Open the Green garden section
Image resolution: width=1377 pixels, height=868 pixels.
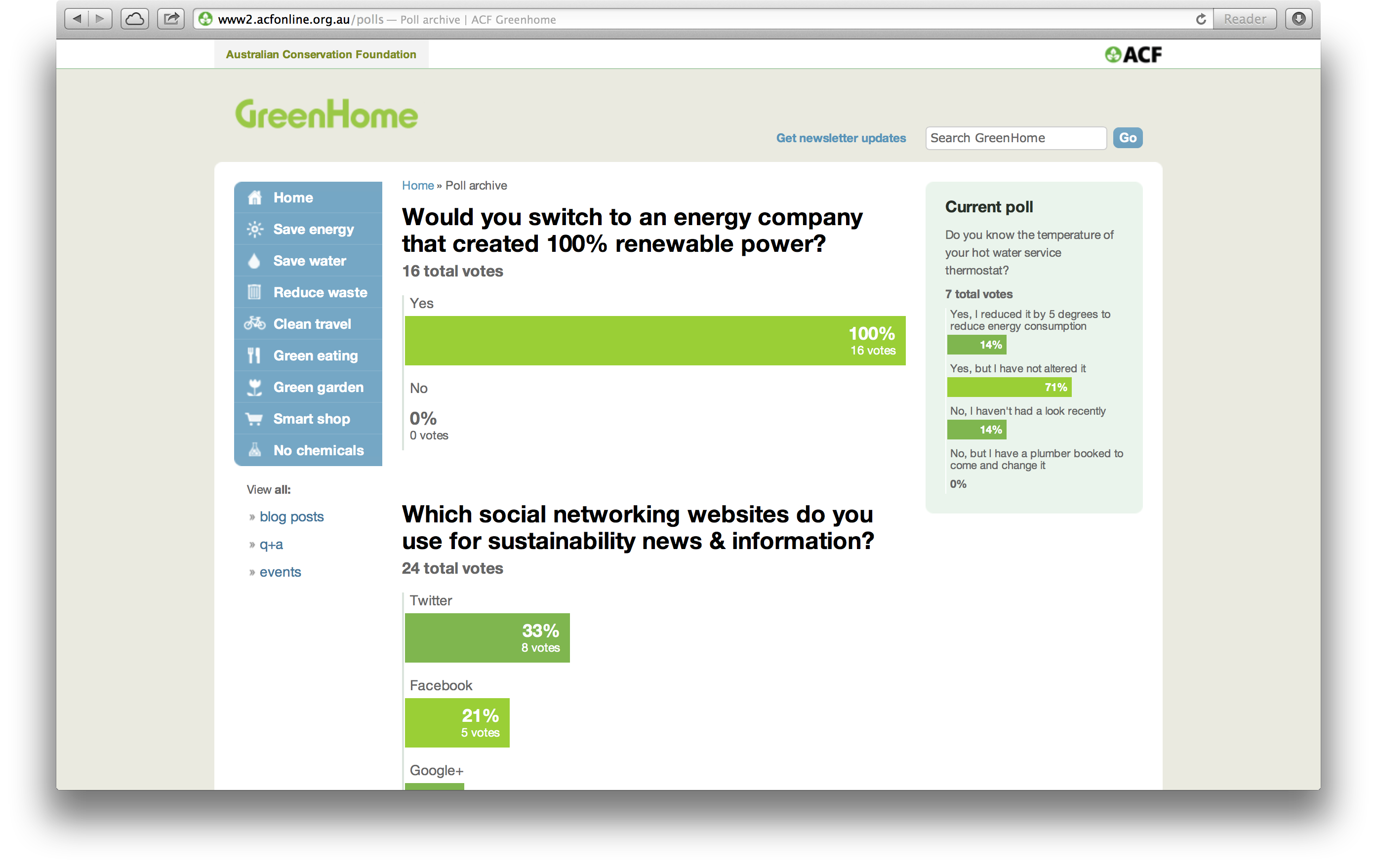308,387
